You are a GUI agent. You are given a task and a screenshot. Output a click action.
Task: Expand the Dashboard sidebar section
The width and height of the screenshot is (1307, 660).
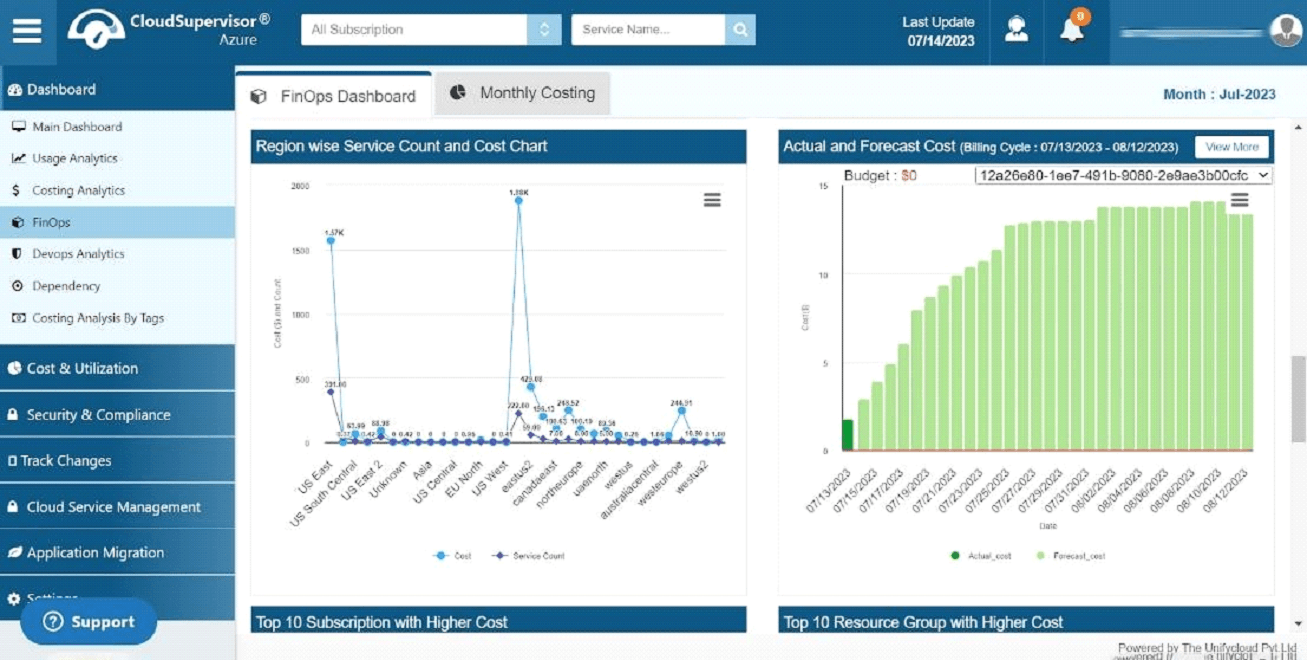(117, 90)
